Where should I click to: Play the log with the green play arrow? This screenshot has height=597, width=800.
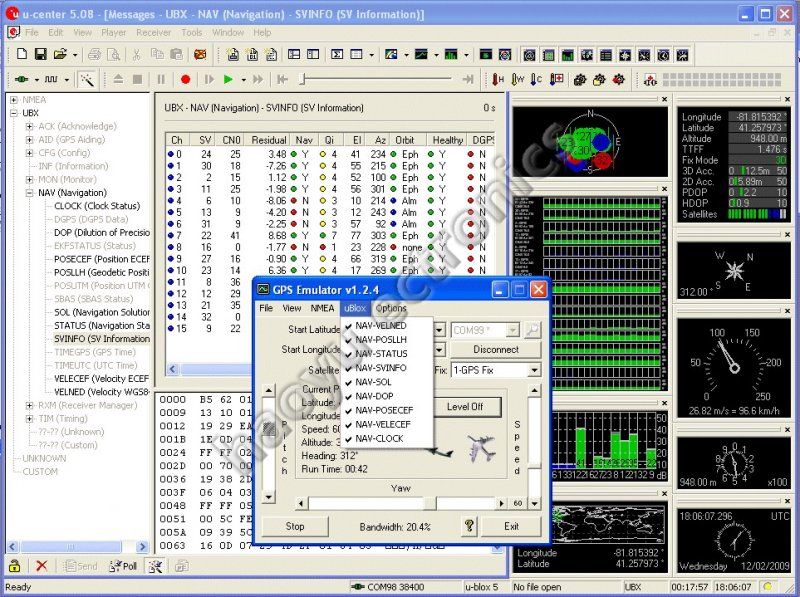point(228,80)
